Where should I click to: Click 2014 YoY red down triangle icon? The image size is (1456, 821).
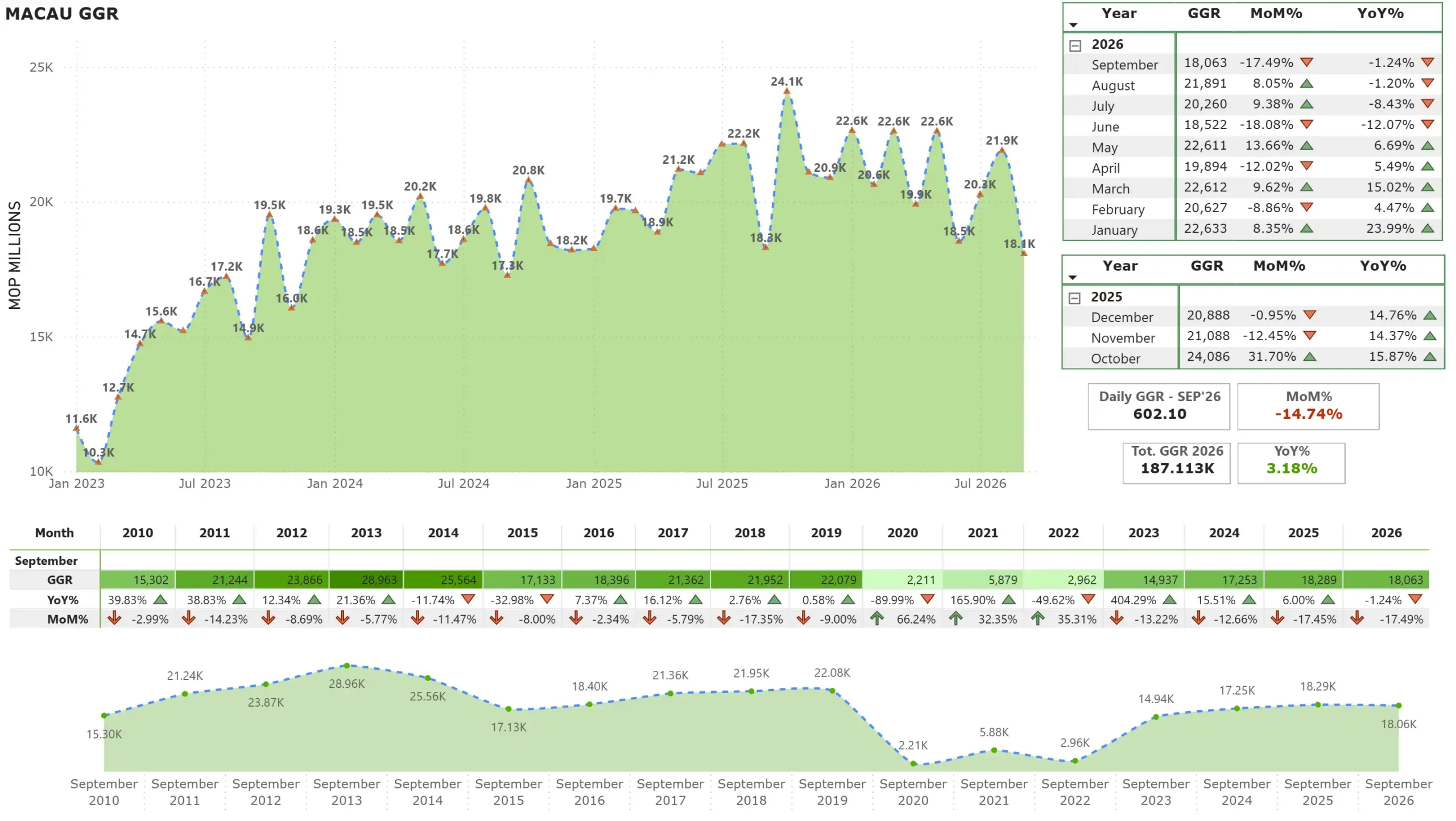468,599
